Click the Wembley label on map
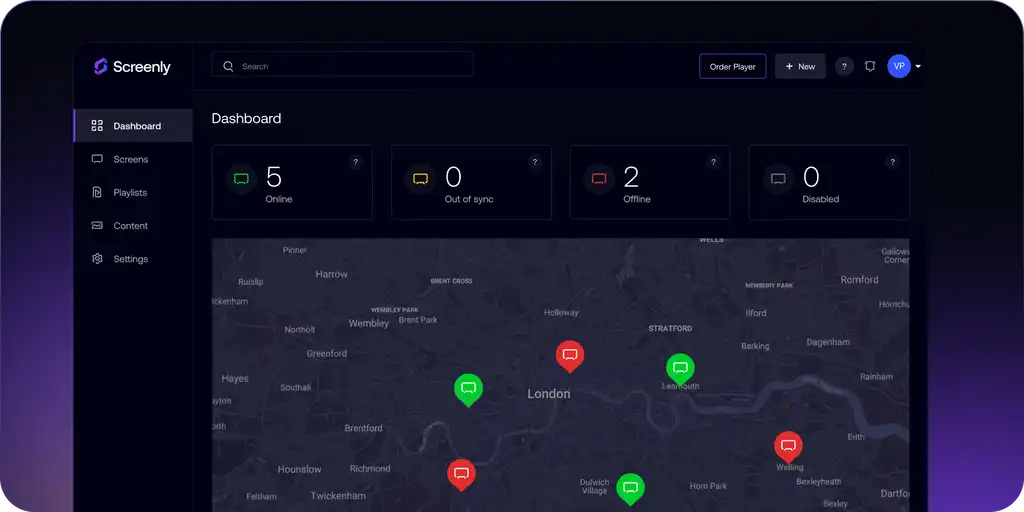 (368, 323)
